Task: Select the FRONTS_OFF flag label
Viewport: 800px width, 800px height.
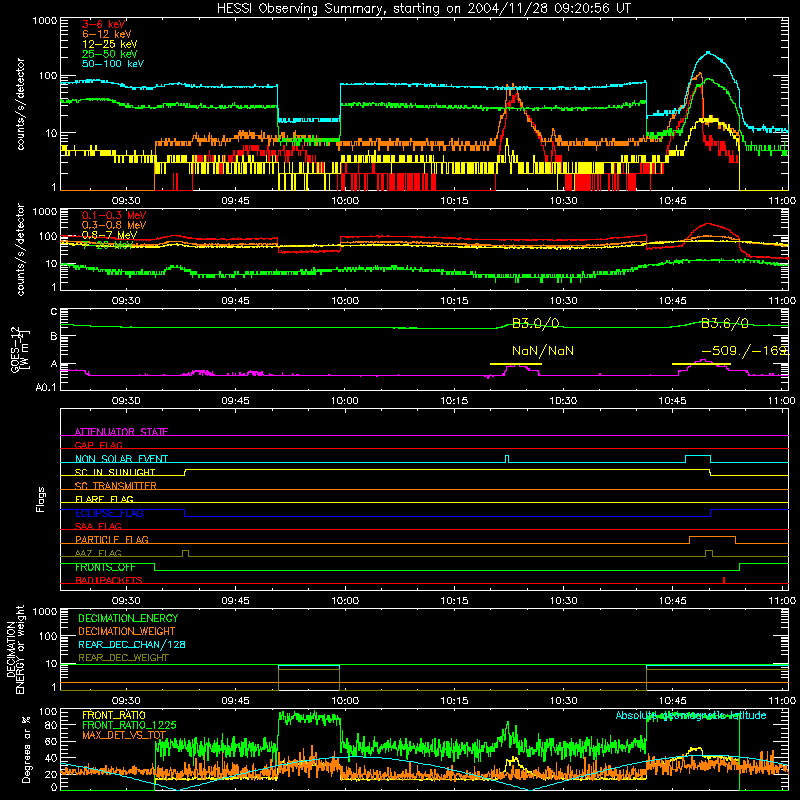Action: pyautogui.click(x=105, y=567)
